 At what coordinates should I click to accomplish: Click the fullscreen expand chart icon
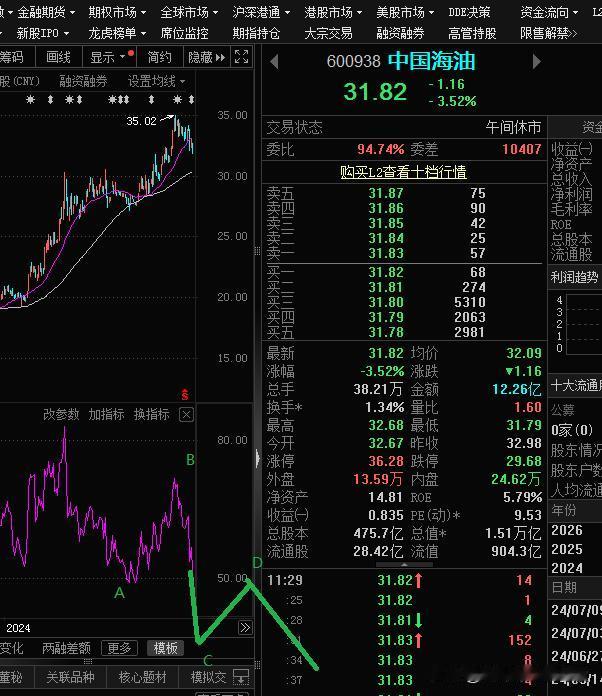click(x=242, y=57)
